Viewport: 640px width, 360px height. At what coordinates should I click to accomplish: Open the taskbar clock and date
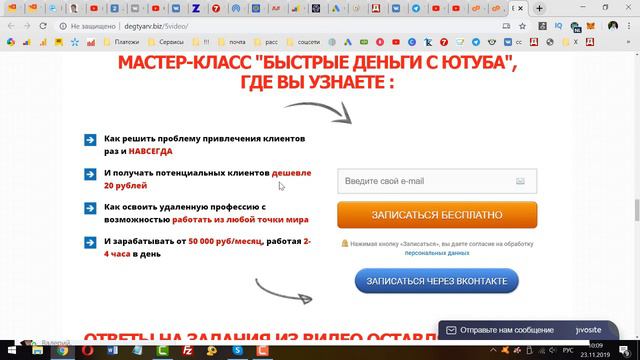[x=595, y=351]
